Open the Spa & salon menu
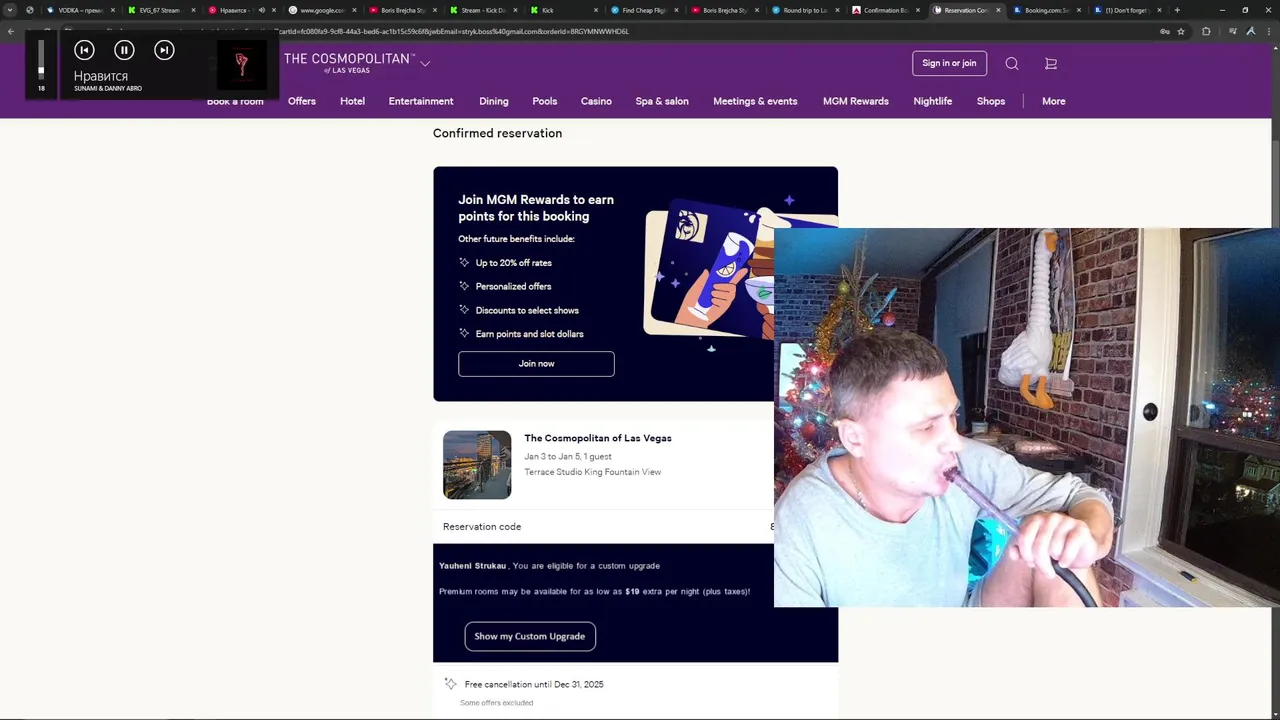The height and width of the screenshot is (720, 1280). (x=662, y=101)
